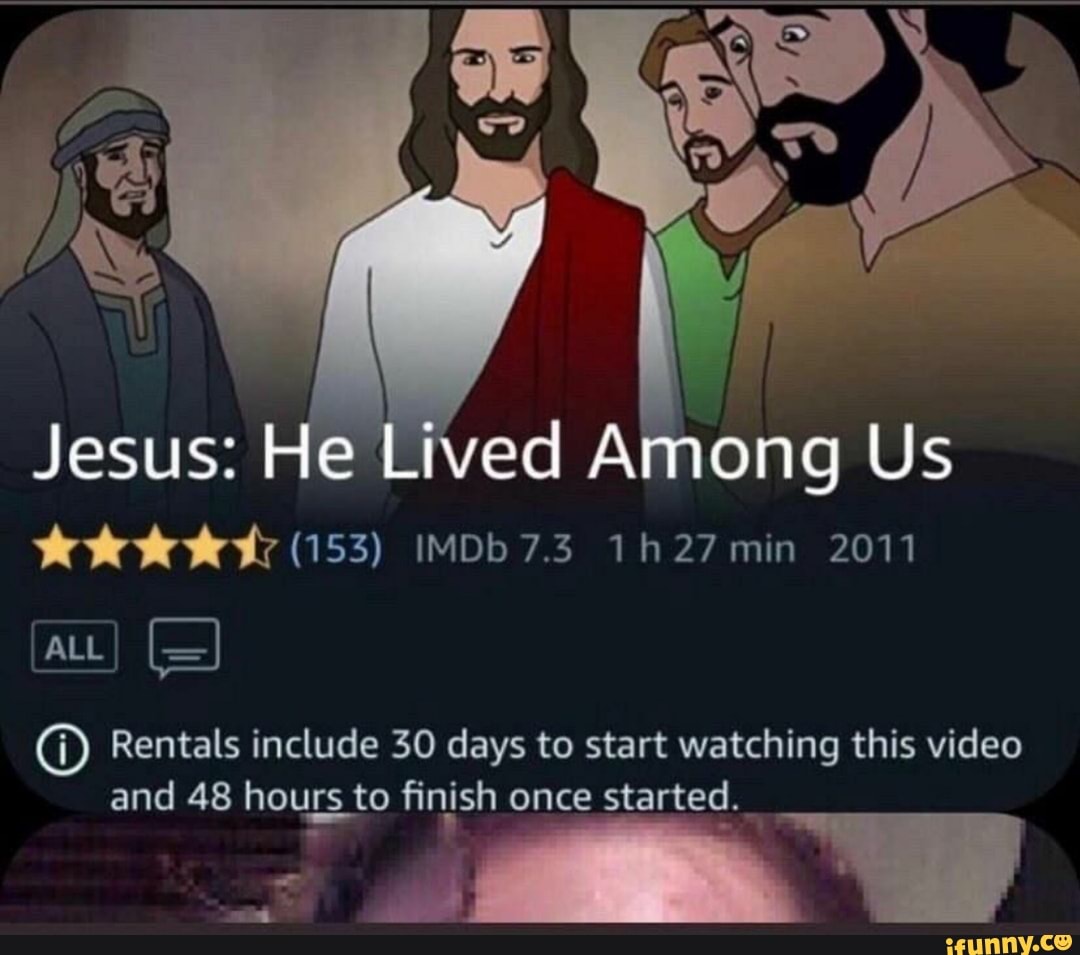Click the Jesus figure in white robe

(x=496, y=227)
